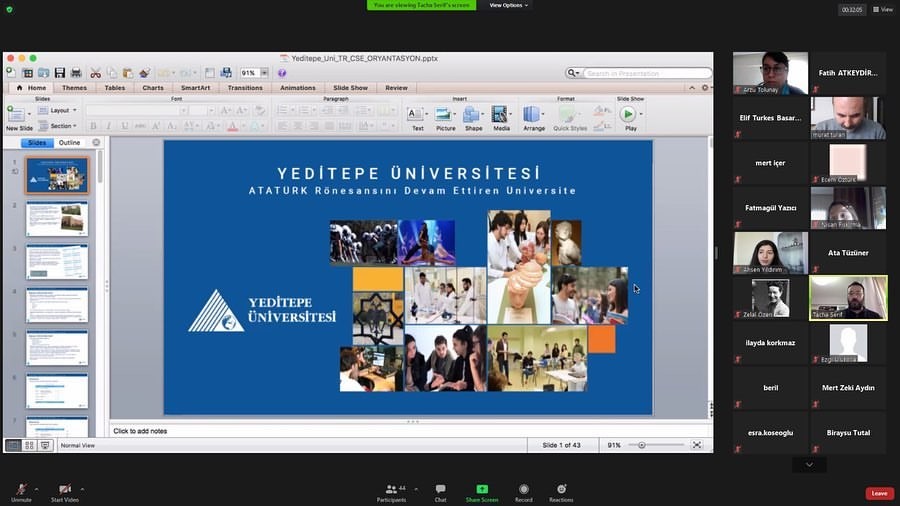This screenshot has width=900, height=506.
Task: Click the Print icon in PowerPoint toolbar
Action: click(76, 73)
